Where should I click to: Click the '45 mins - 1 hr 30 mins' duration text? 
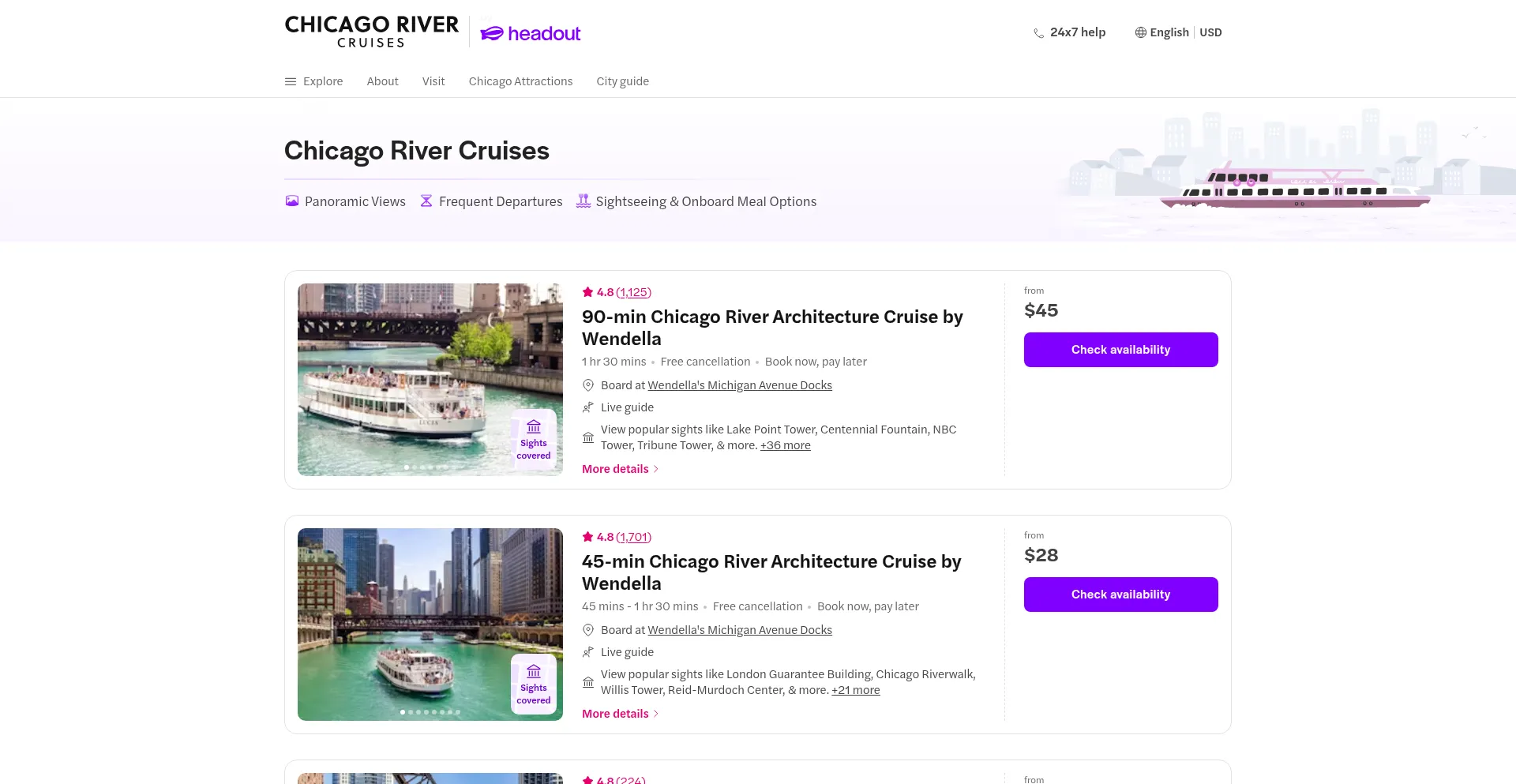(x=640, y=606)
